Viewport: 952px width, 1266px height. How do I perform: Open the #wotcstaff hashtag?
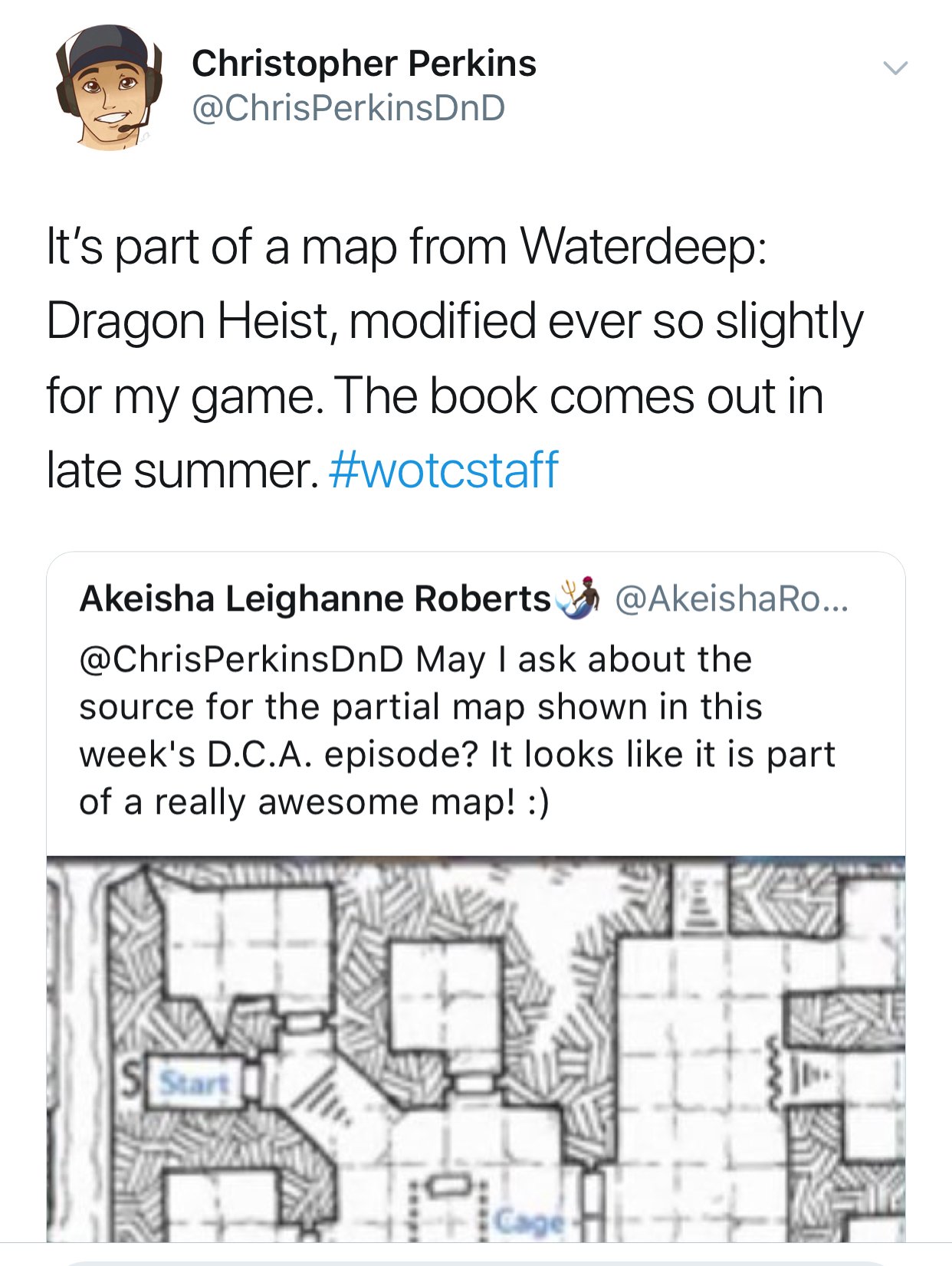click(x=443, y=469)
